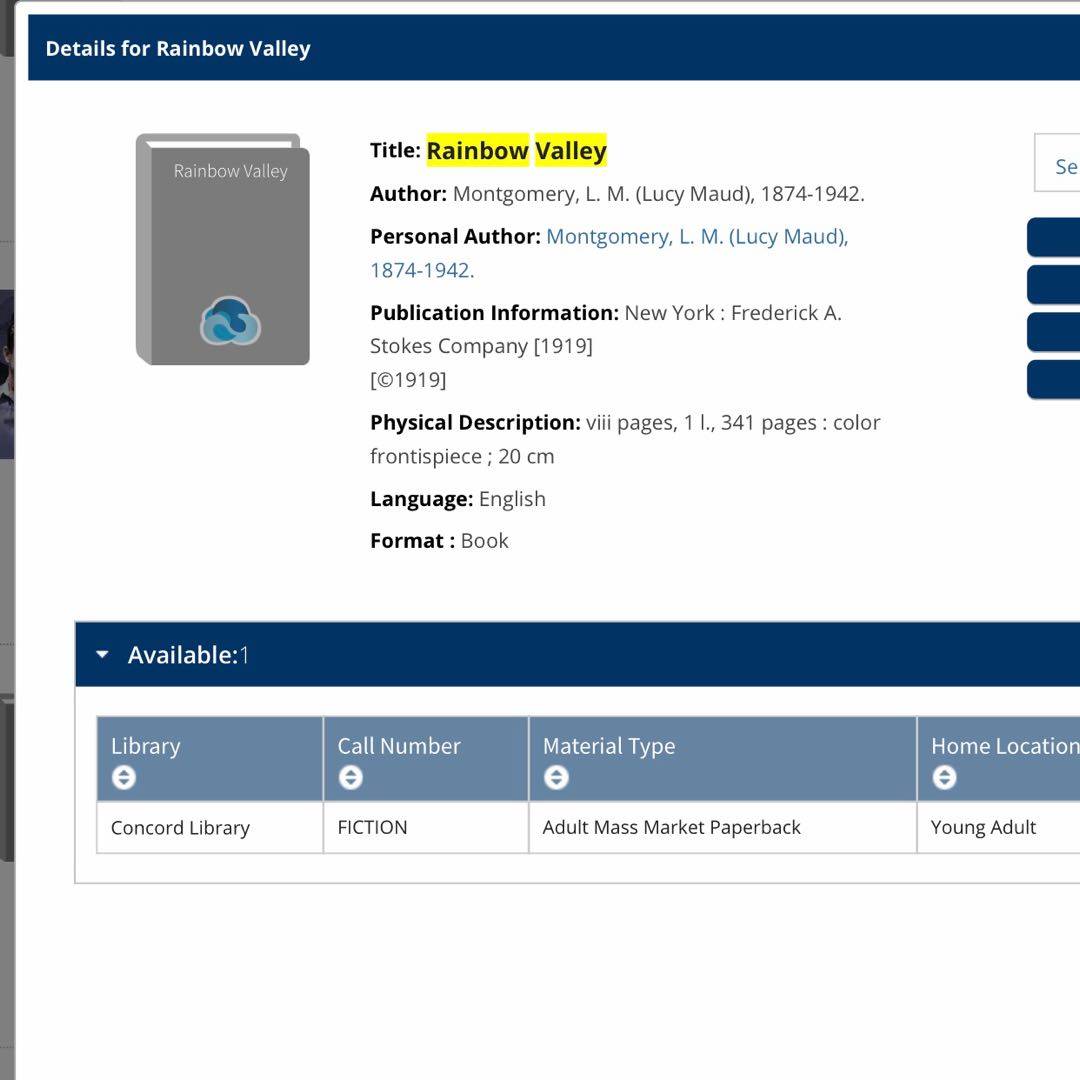Sort by Material Type using its arrow icon
1080x1080 pixels.
tap(556, 777)
